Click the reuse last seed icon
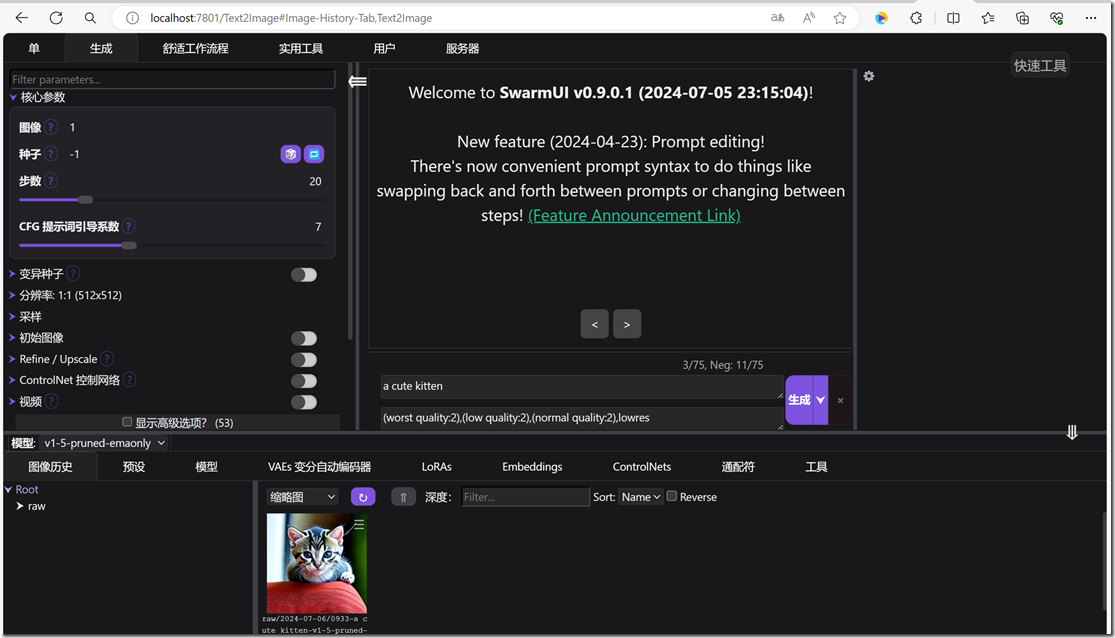 [314, 154]
